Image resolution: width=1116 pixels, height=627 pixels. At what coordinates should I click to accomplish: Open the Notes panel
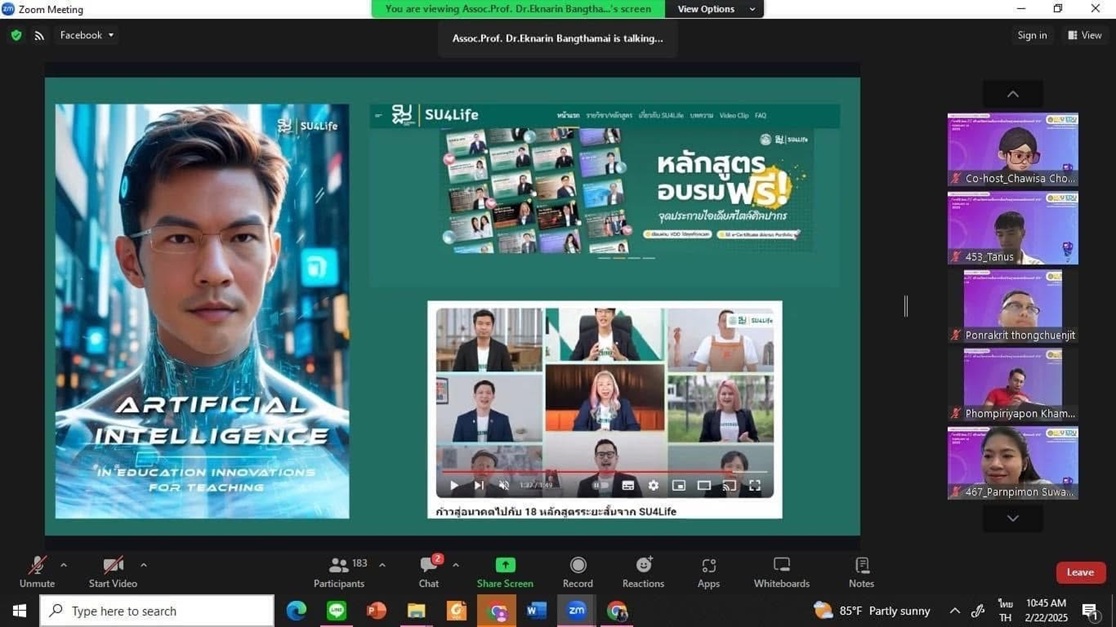pos(861,572)
